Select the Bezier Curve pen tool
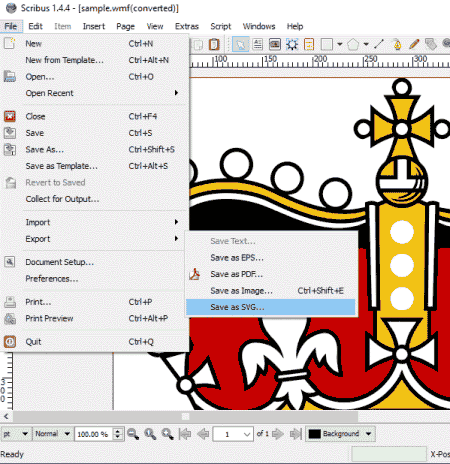Viewport: 450px width, 464px height. tap(397, 44)
